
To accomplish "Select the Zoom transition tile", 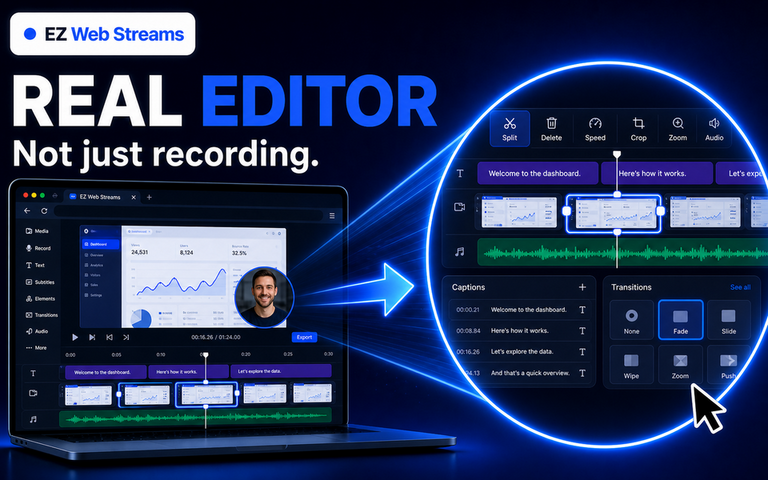I will (x=680, y=364).
